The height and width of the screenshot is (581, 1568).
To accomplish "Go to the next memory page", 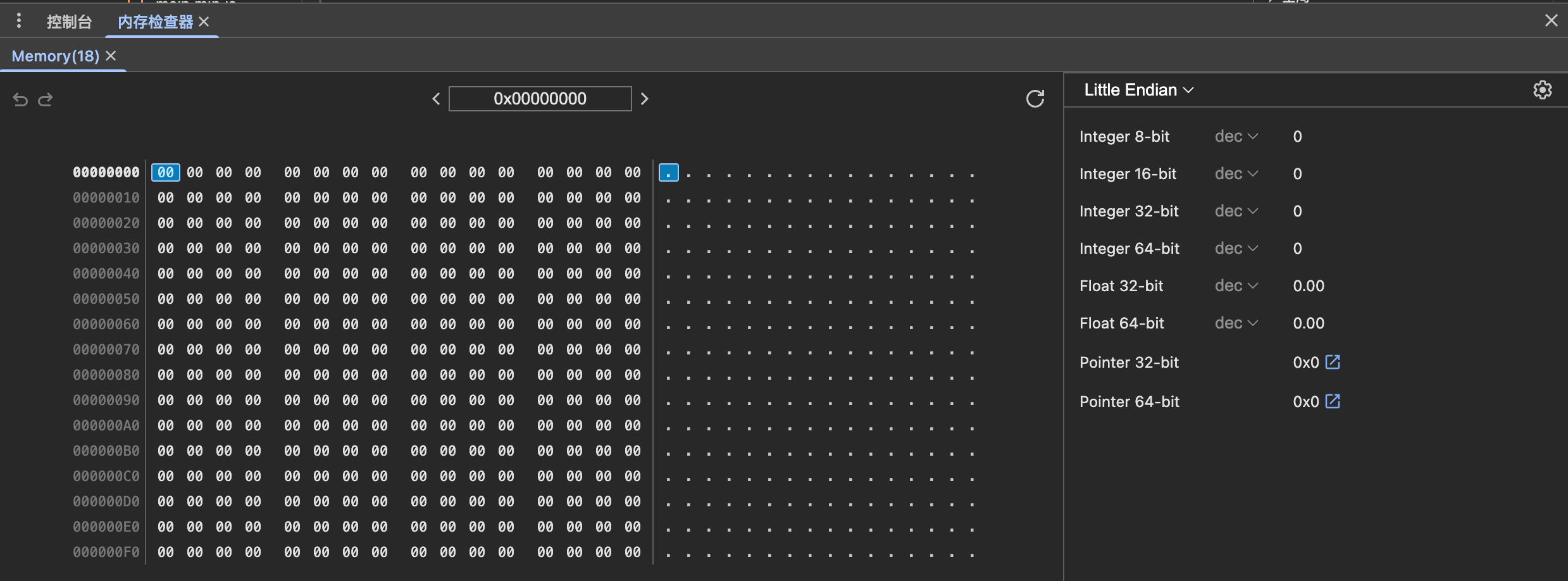I will pos(644,99).
